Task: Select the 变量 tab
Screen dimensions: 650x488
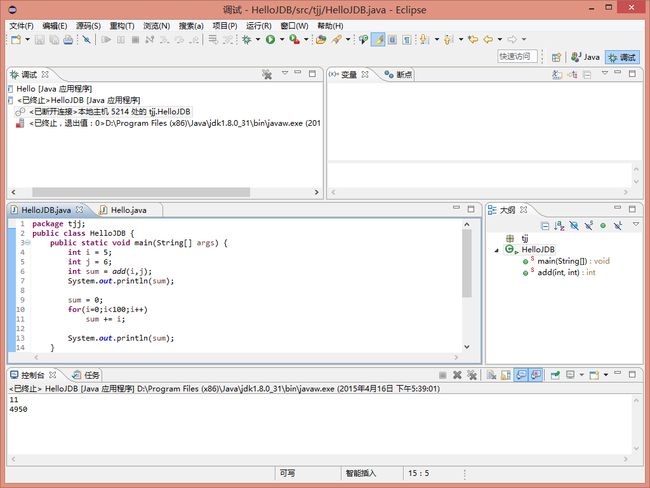Action: tap(349, 75)
